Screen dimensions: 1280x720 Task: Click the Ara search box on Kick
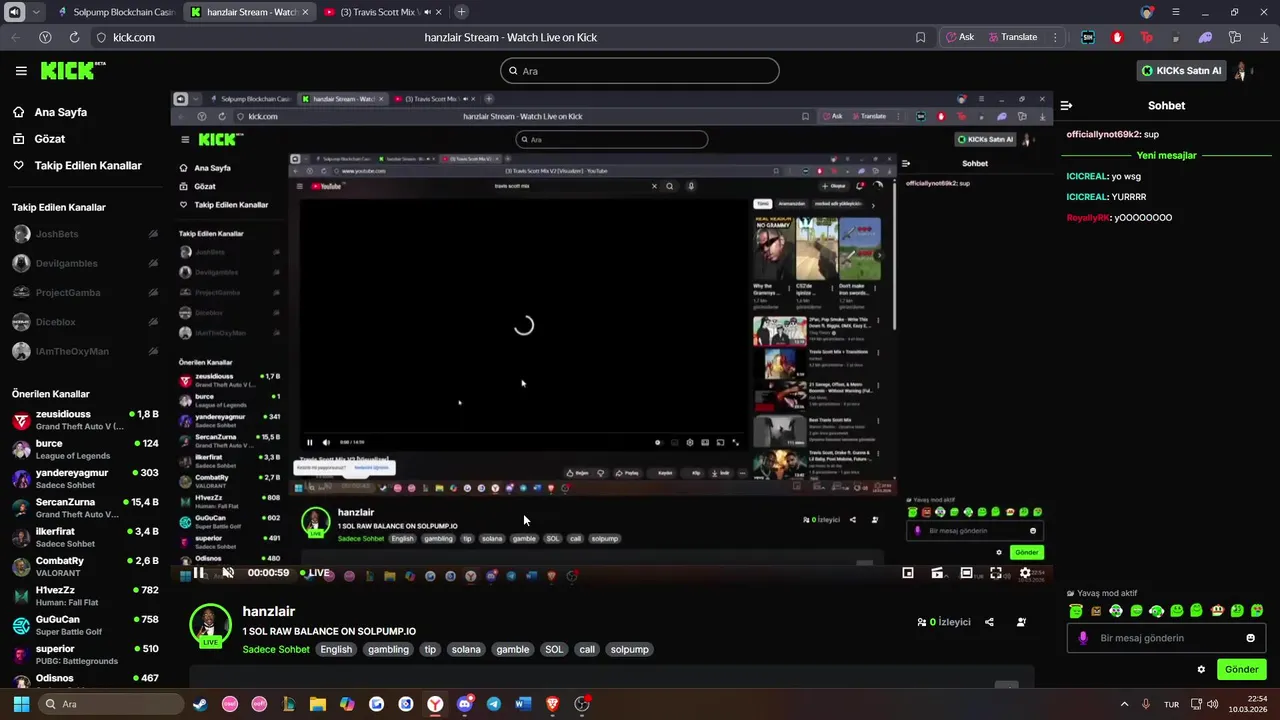point(640,71)
